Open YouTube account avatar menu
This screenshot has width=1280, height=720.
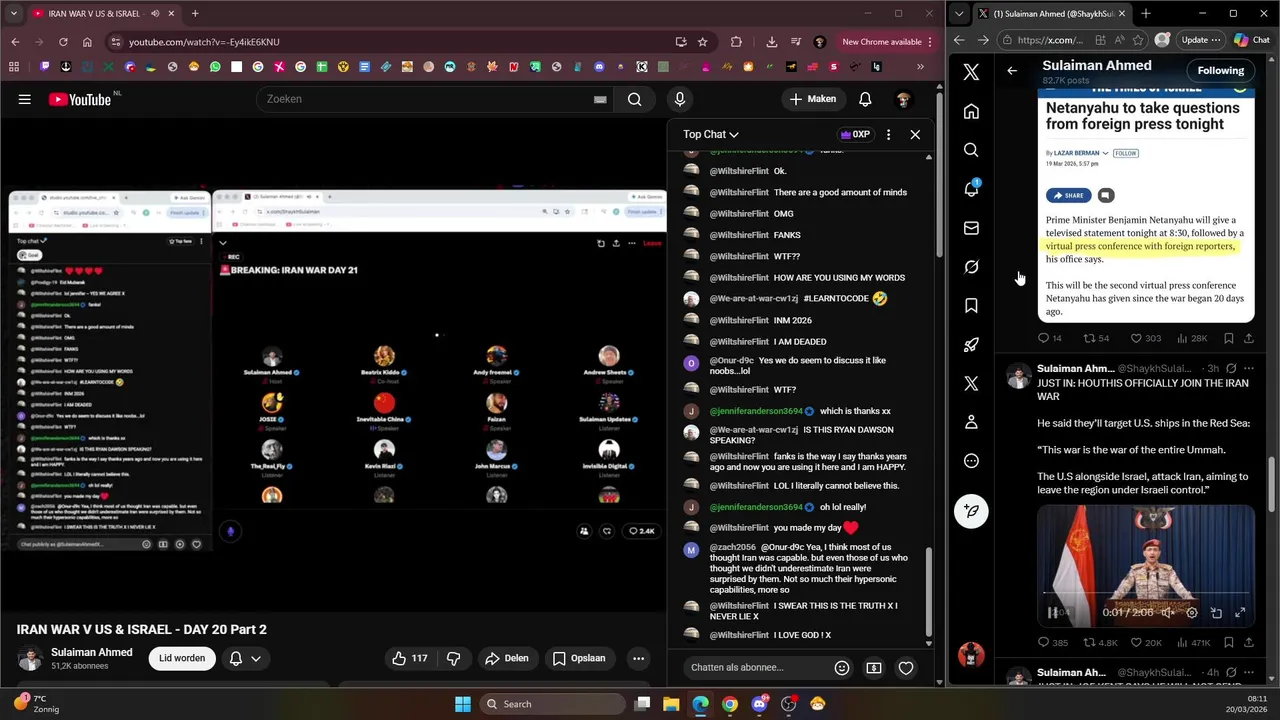tap(903, 99)
